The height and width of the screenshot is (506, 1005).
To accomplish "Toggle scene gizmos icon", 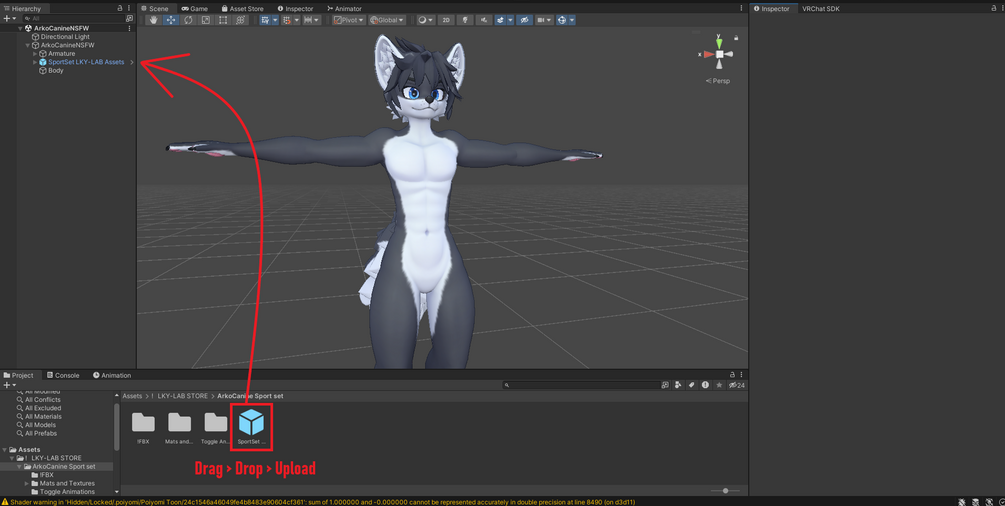I will coord(562,20).
